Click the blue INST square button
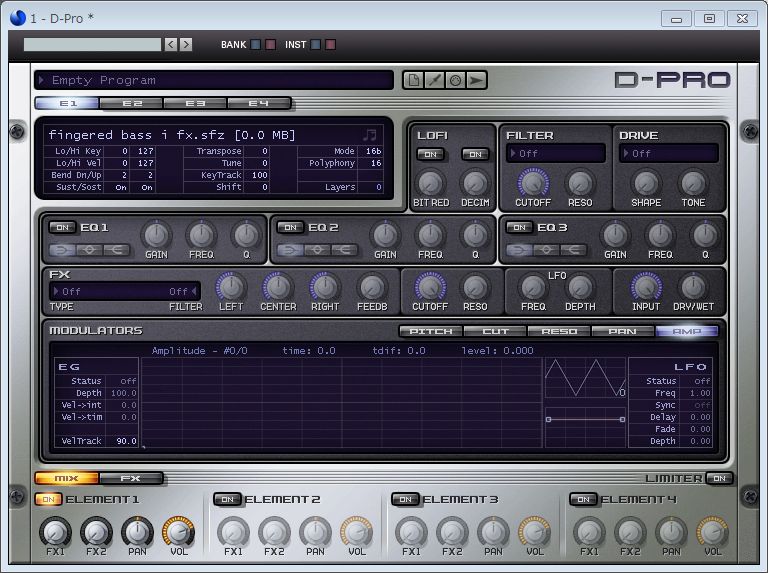Image resolution: width=768 pixels, height=573 pixels. click(x=316, y=45)
